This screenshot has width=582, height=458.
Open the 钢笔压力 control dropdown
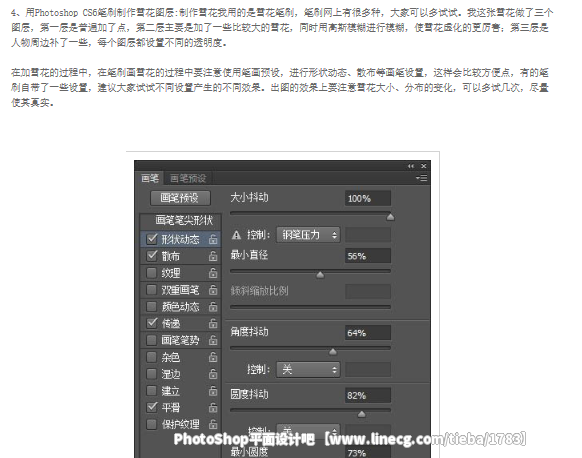[308, 235]
